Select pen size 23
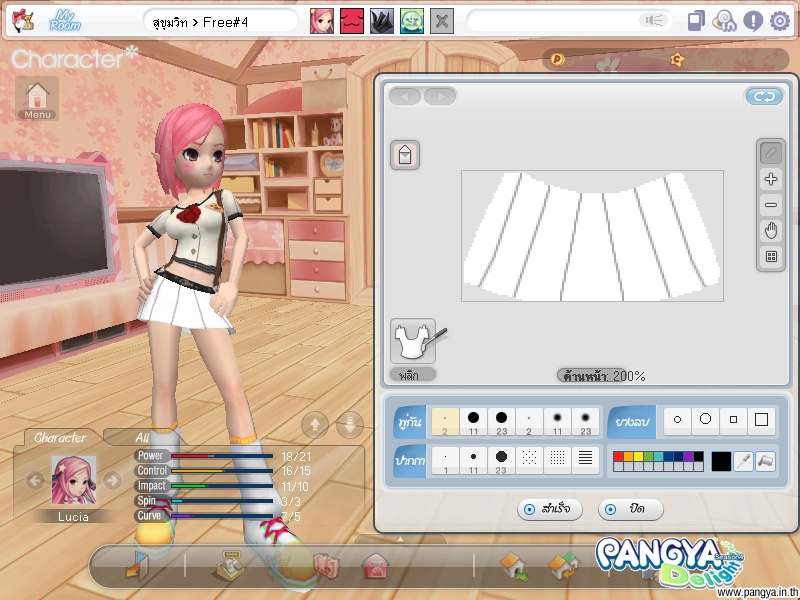The height and width of the screenshot is (600, 800). [x=502, y=461]
